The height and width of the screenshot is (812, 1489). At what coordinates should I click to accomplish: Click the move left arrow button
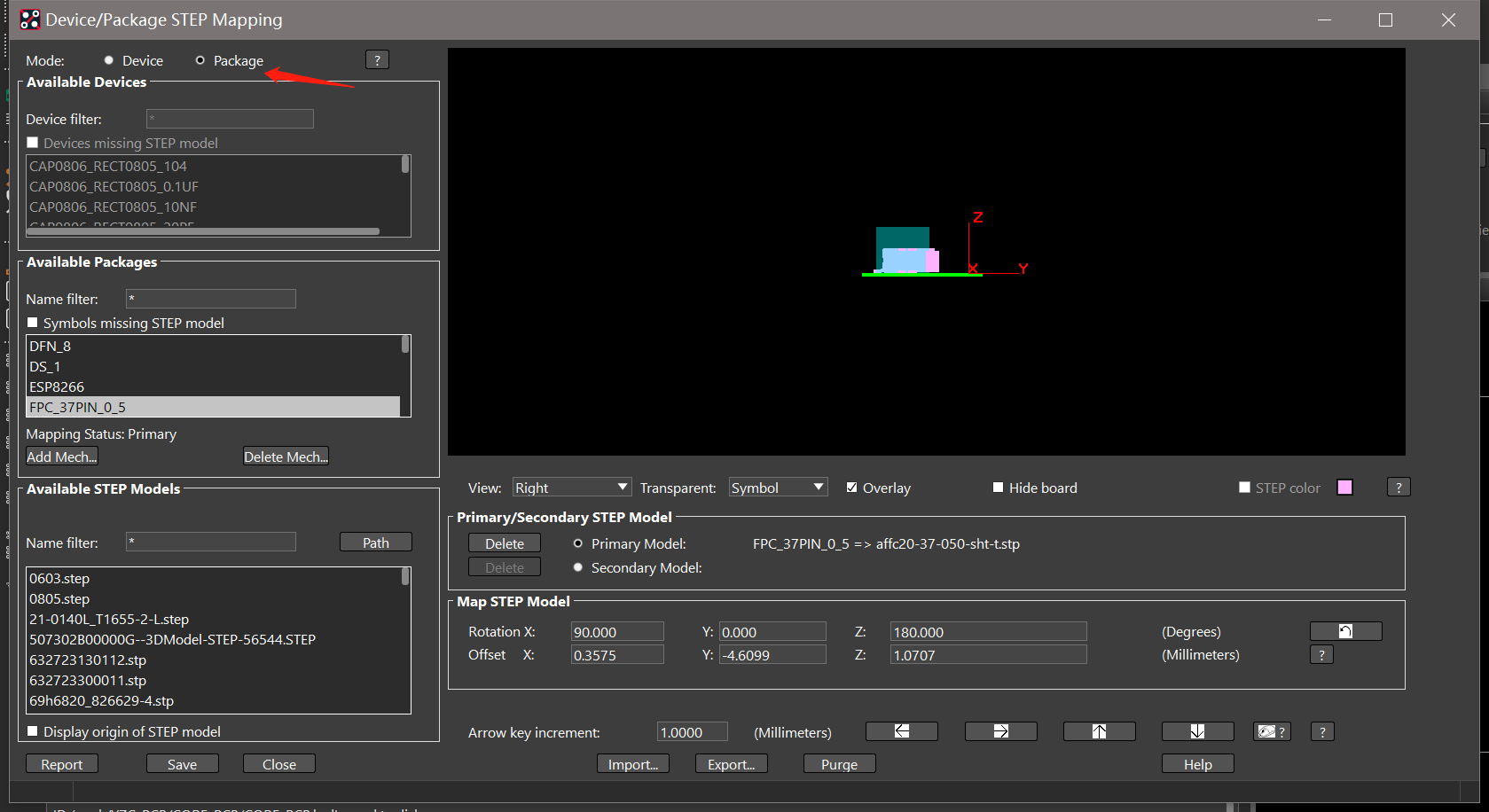pos(901,731)
